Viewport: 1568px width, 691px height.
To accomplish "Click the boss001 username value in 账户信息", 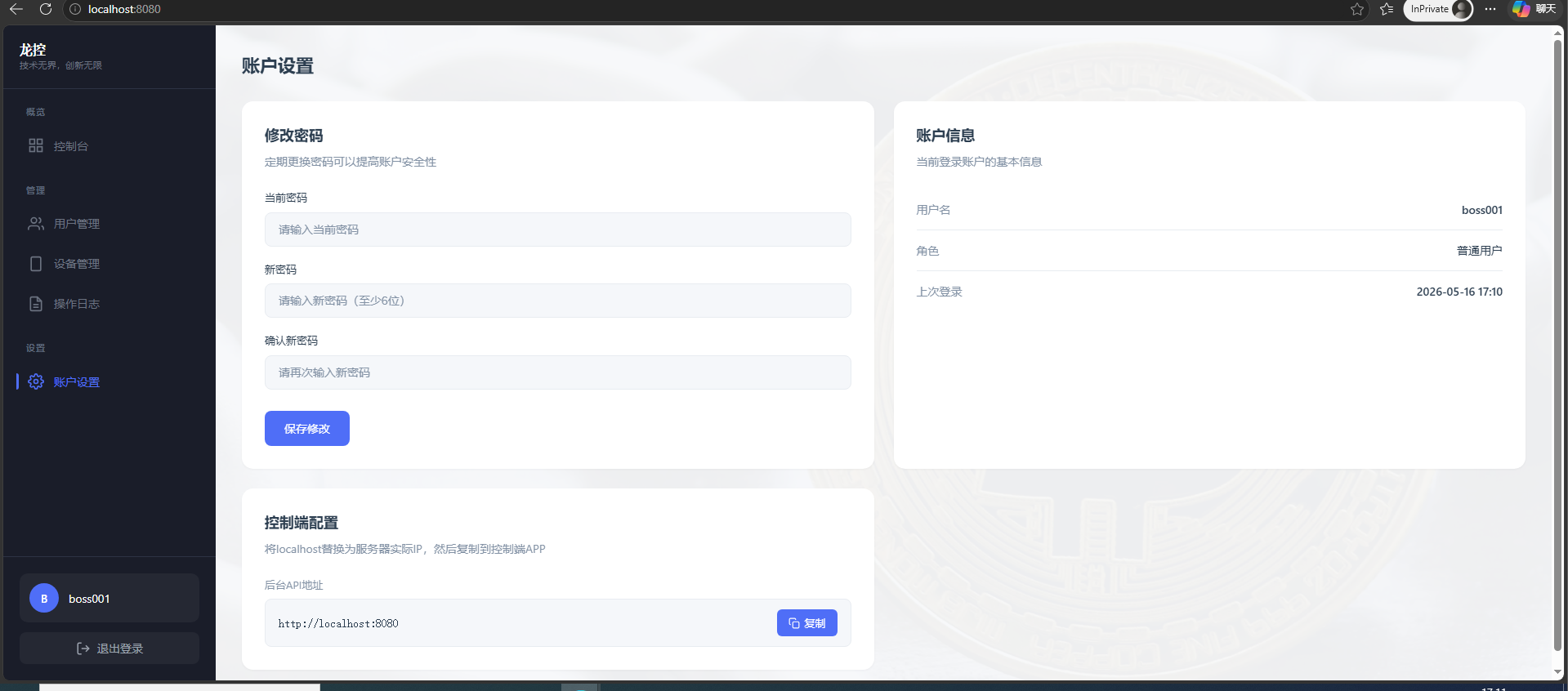I will pos(1482,210).
